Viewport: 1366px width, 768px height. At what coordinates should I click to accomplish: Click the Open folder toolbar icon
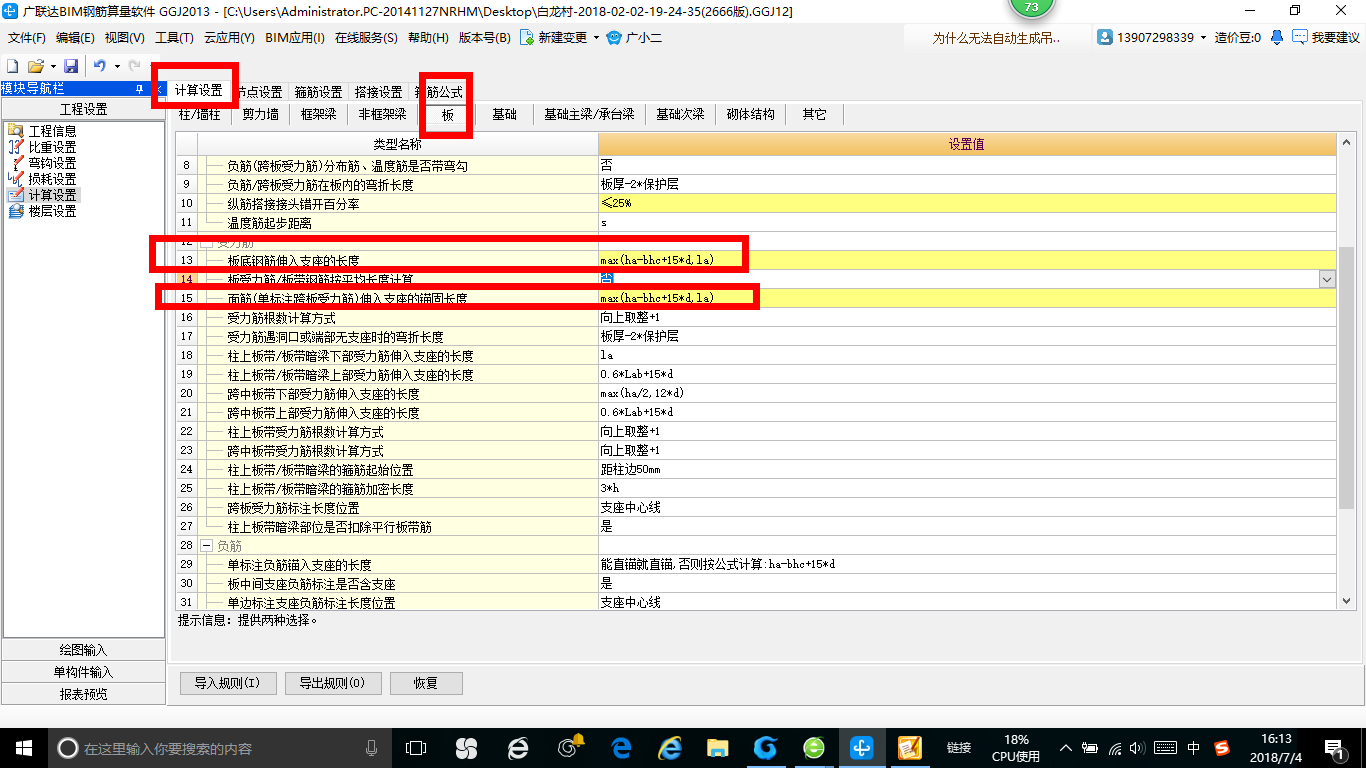click(x=35, y=66)
